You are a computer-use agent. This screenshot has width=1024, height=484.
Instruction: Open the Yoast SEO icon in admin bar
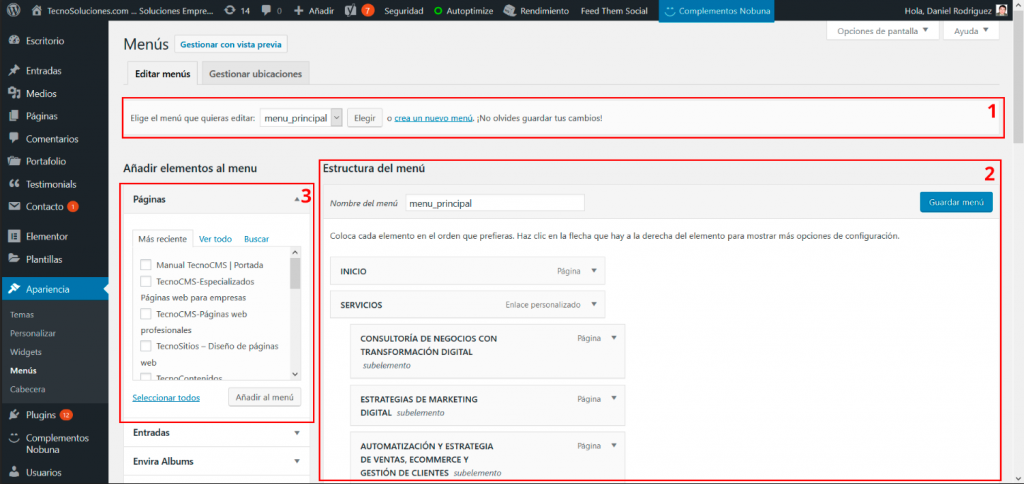coord(353,10)
